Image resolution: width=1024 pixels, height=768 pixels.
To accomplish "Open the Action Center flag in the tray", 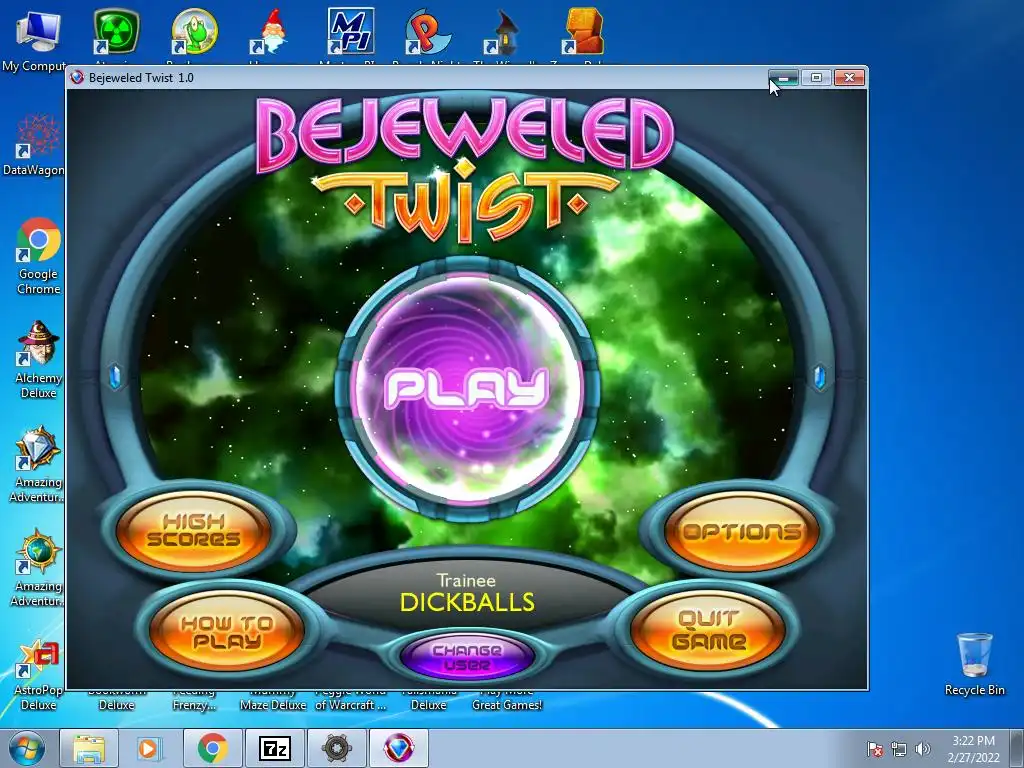I will pos(875,749).
